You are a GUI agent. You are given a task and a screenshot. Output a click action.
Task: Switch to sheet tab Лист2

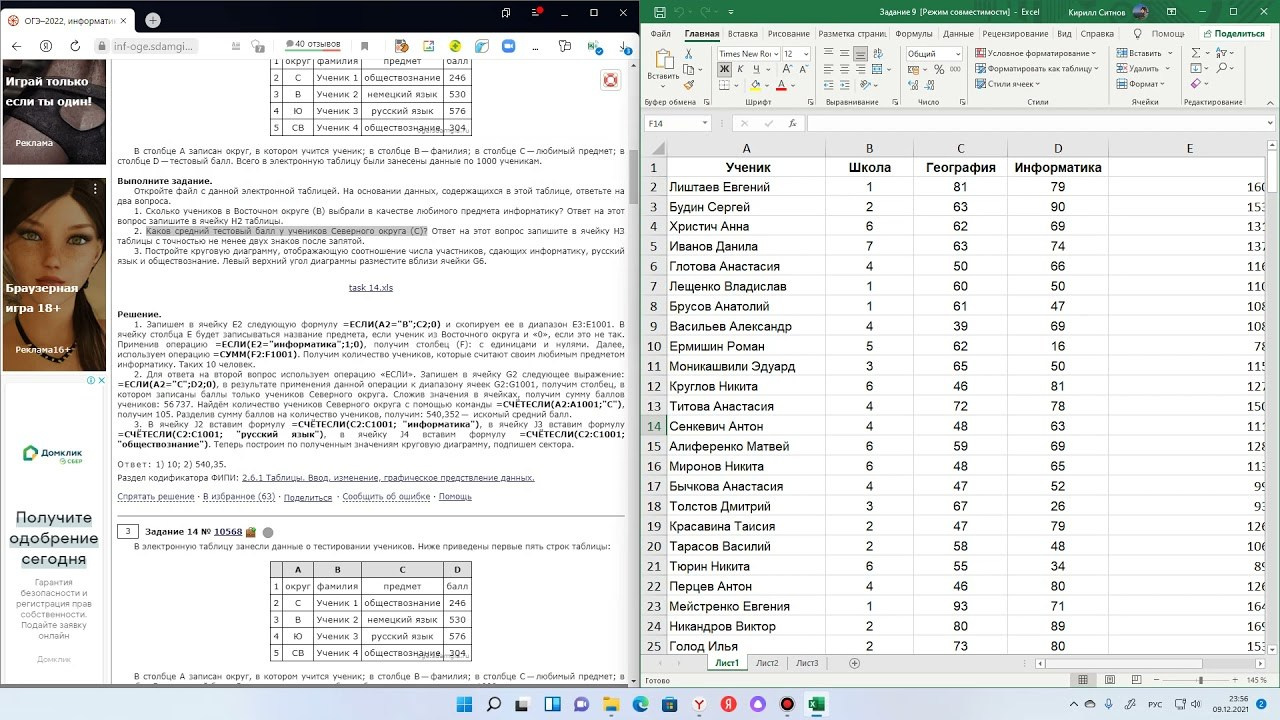(x=767, y=663)
